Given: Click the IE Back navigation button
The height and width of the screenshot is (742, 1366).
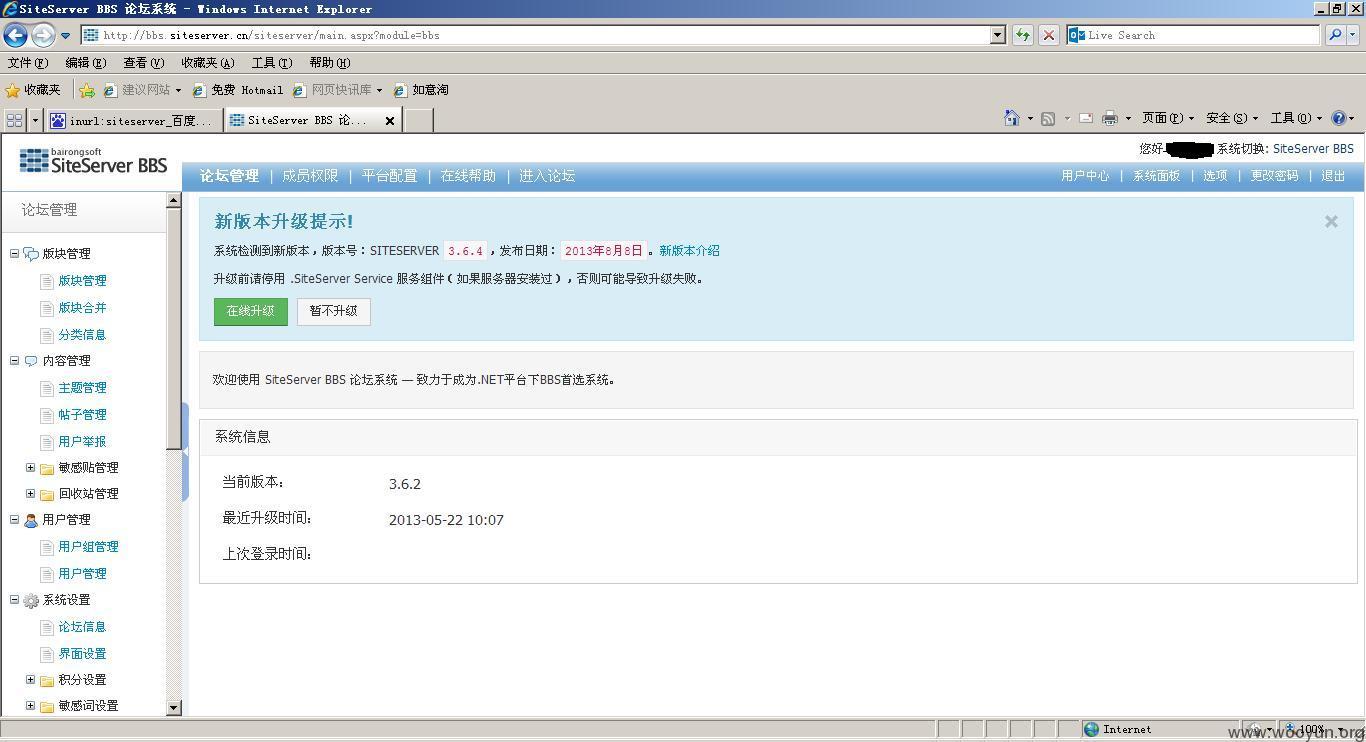Looking at the screenshot, I should pyautogui.click(x=15, y=35).
